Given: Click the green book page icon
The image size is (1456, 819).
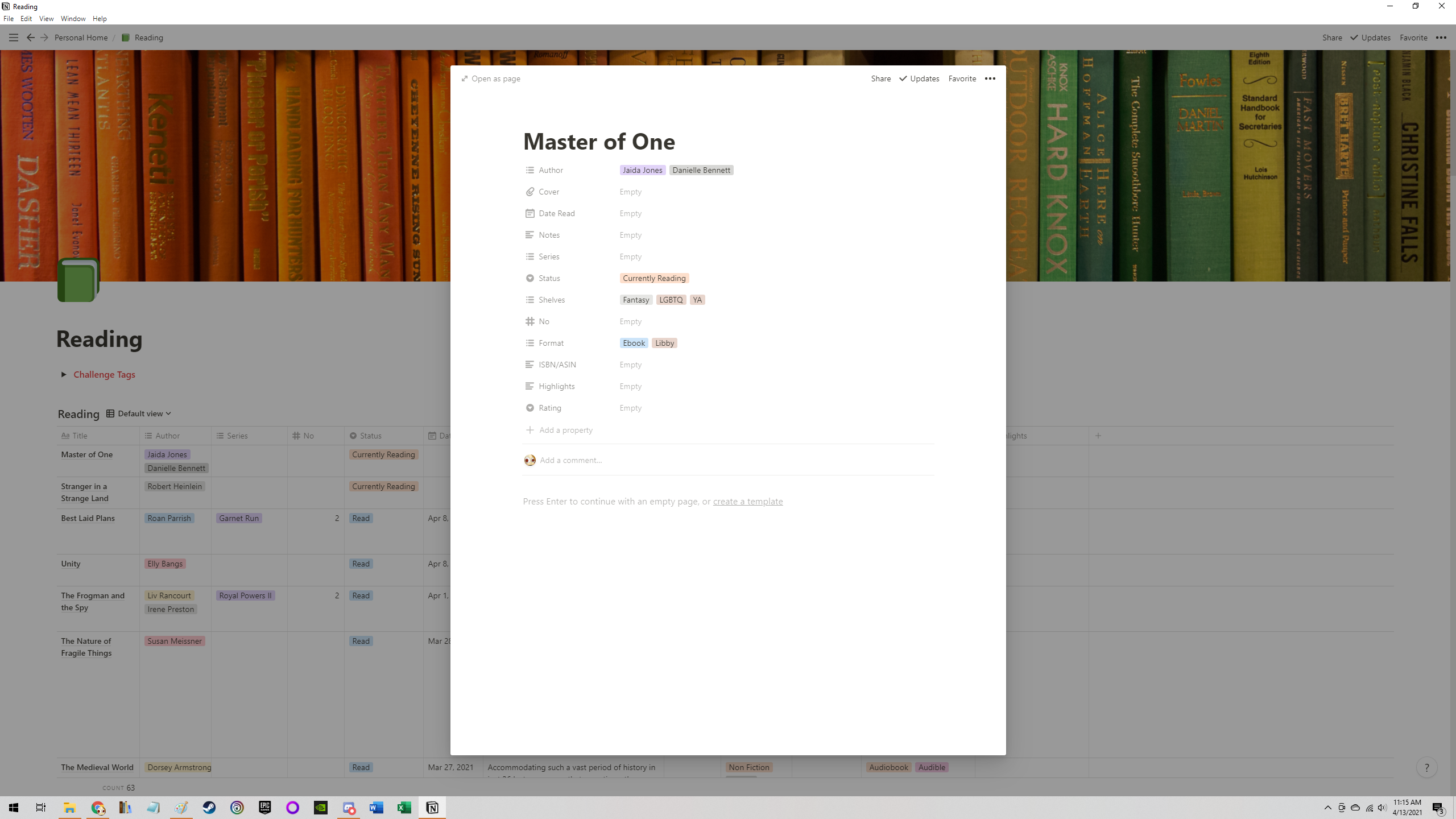Looking at the screenshot, I should [x=78, y=280].
